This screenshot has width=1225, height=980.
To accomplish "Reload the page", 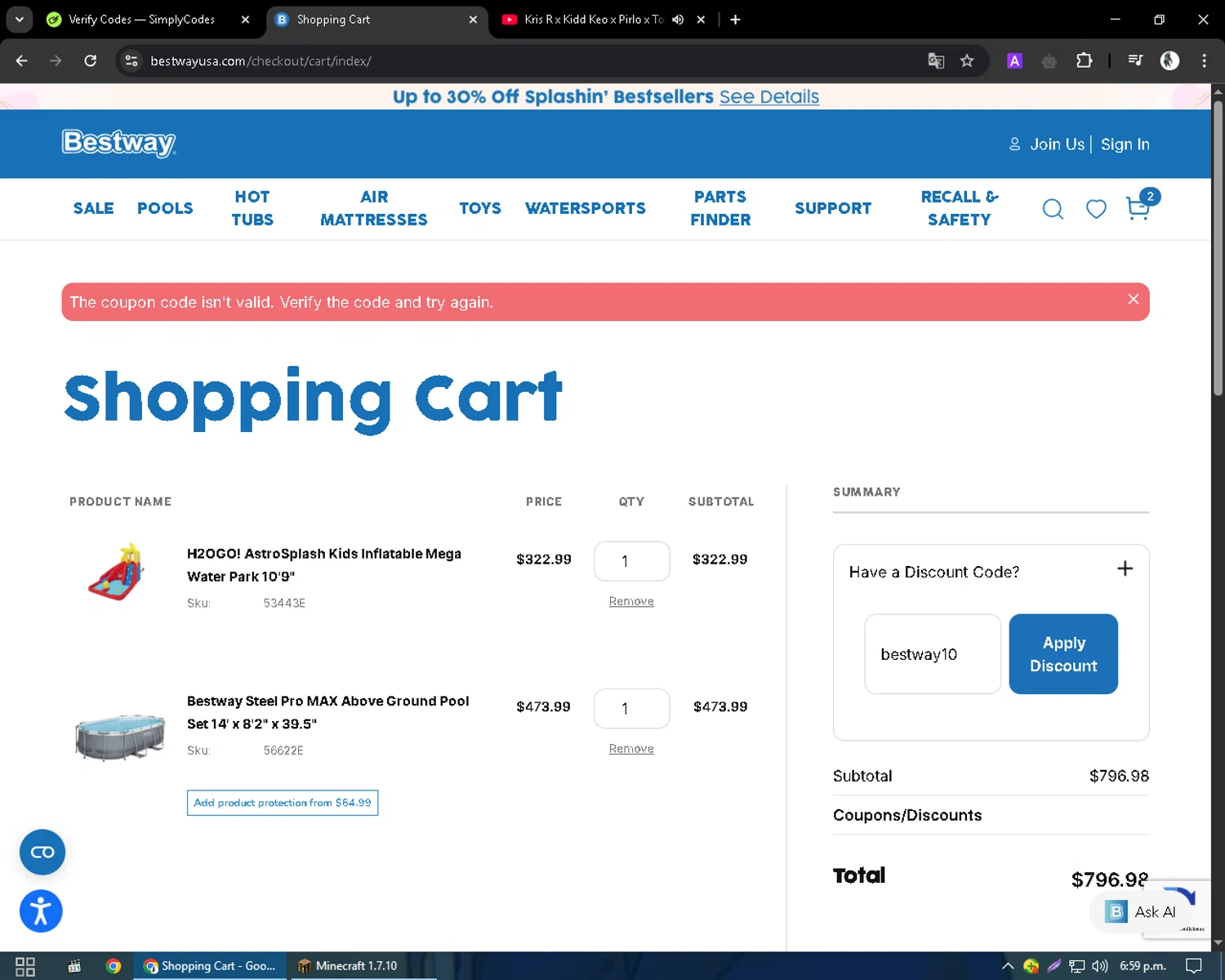I will click(91, 61).
